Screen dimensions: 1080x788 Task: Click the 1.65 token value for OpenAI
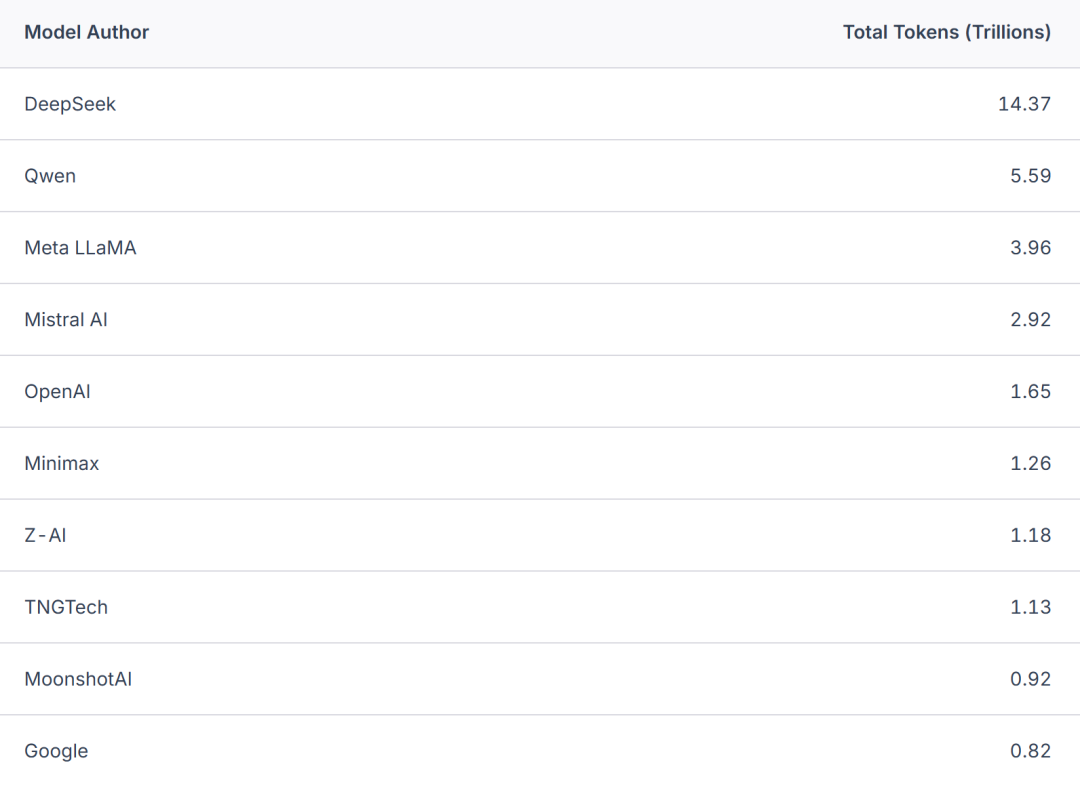point(1030,392)
